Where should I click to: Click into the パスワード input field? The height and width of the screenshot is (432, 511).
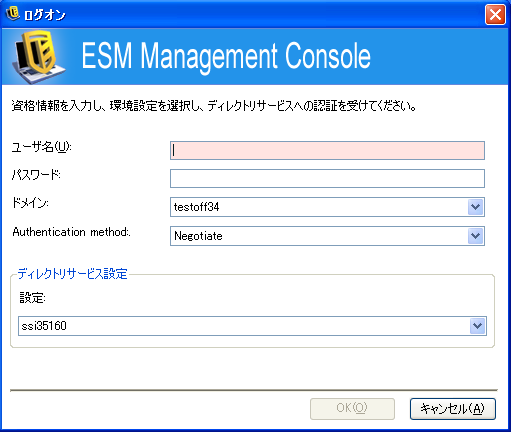click(x=327, y=178)
